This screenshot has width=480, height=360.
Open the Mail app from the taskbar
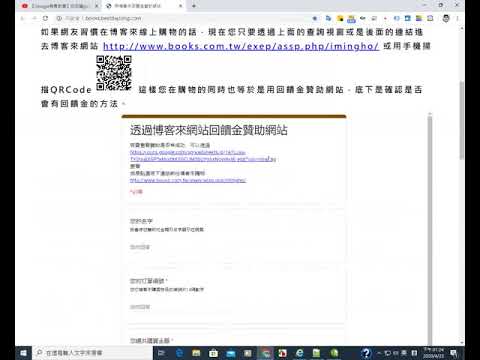point(231,353)
